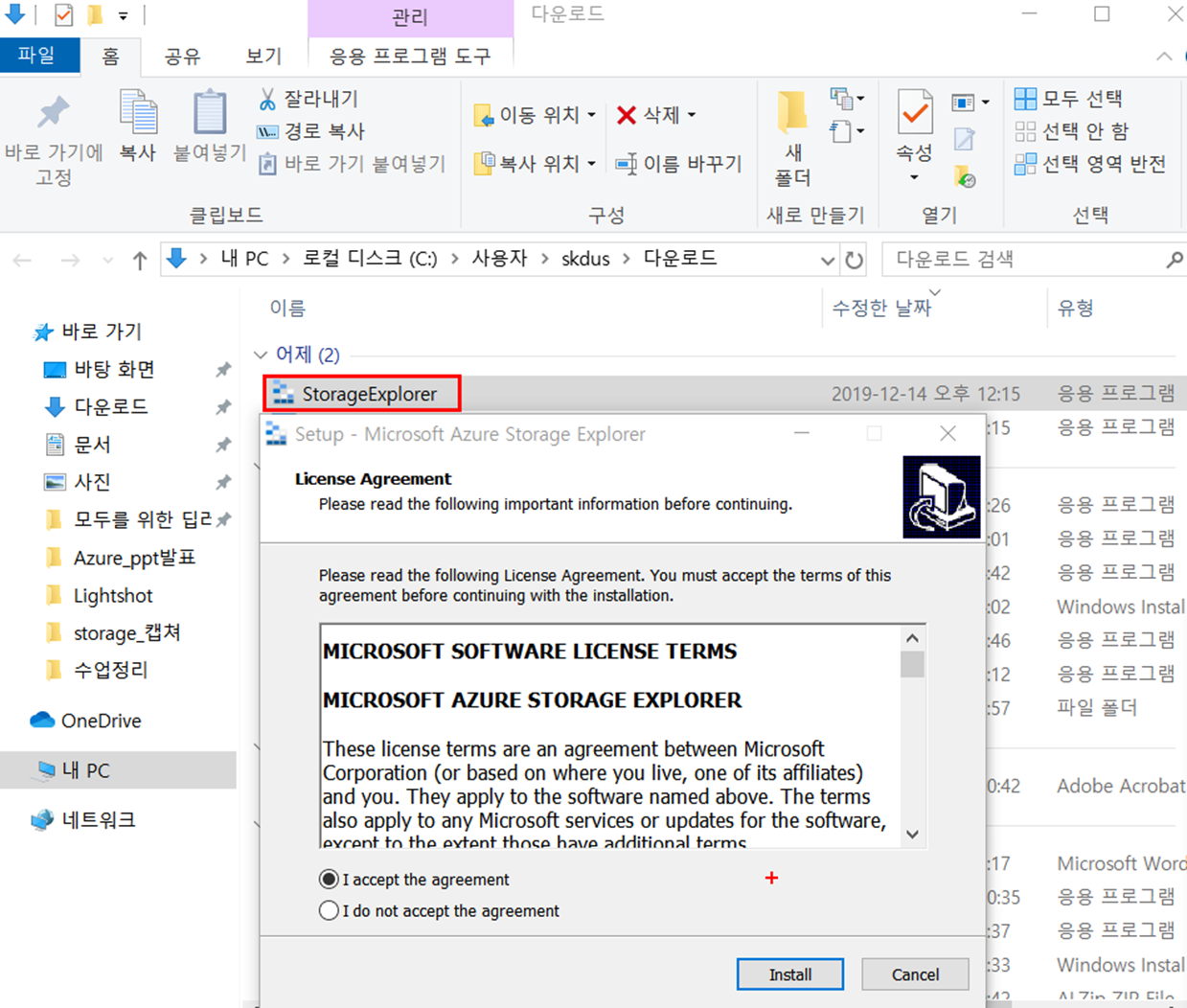Minimize the Setup dialog
Image resolution: width=1187 pixels, height=1008 pixels.
[x=802, y=434]
